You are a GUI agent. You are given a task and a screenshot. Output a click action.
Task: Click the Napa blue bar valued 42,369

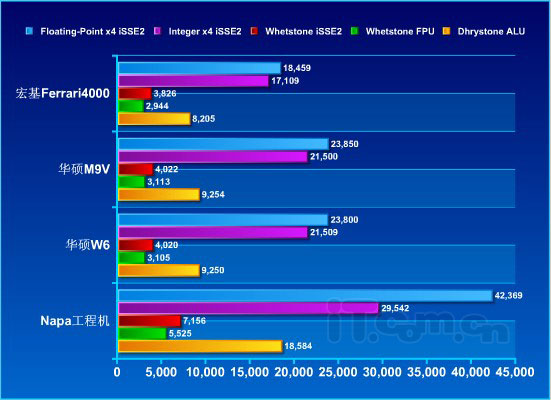click(305, 296)
